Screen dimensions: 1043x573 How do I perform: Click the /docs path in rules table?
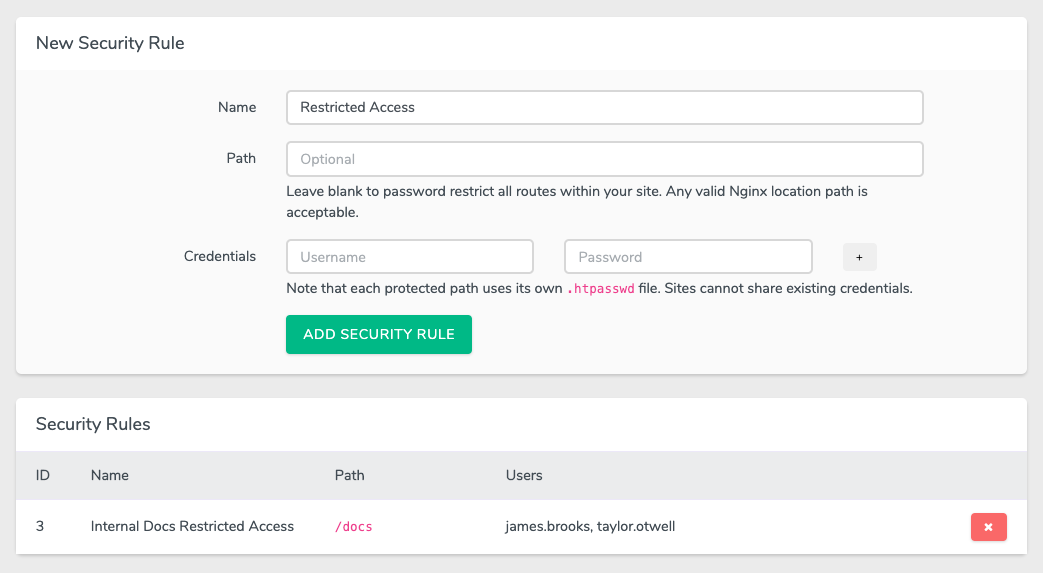[353, 526]
